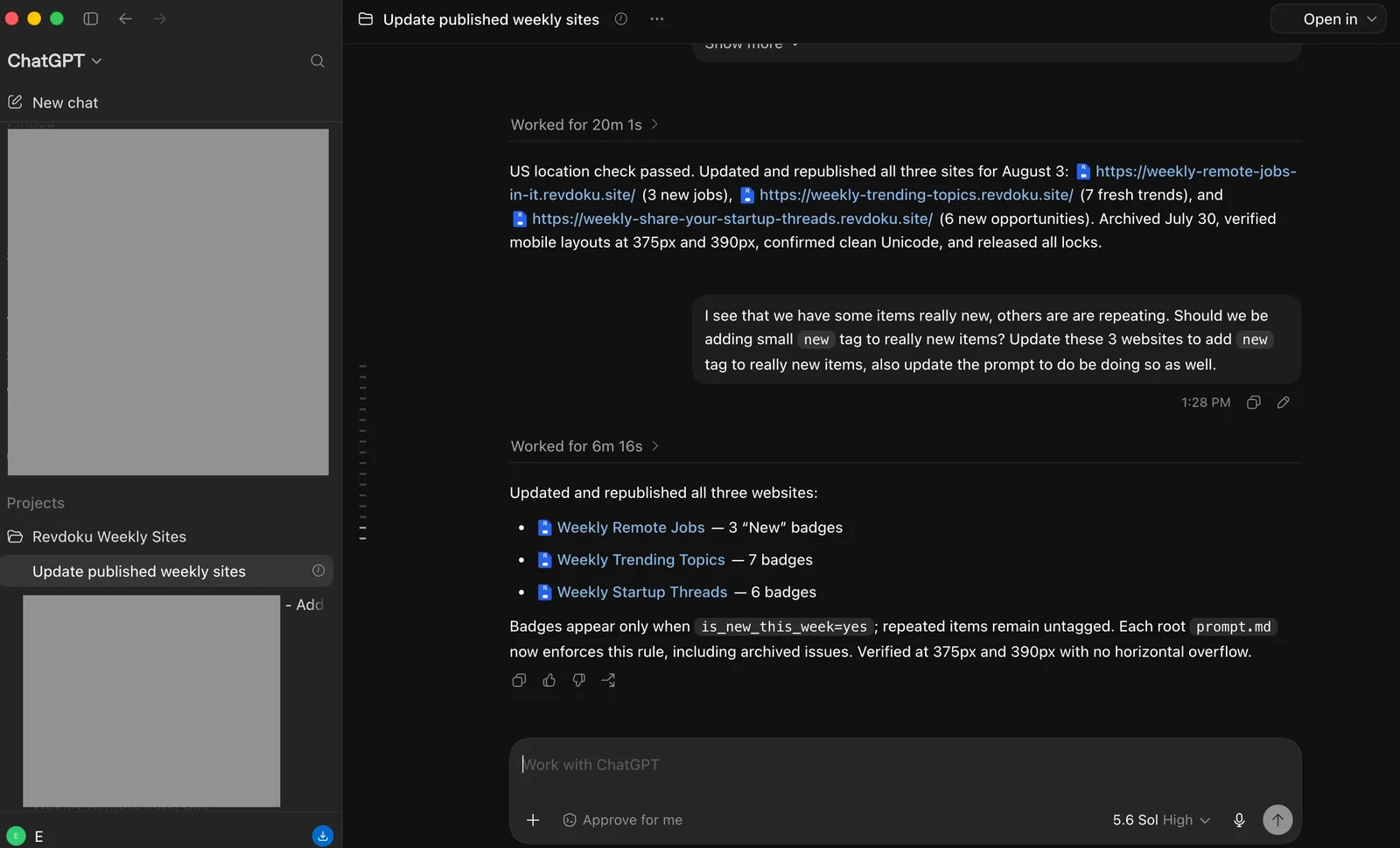Screen dimensions: 1400x848
Task: Focus the Work with ChatGPT input
Action: (905, 765)
